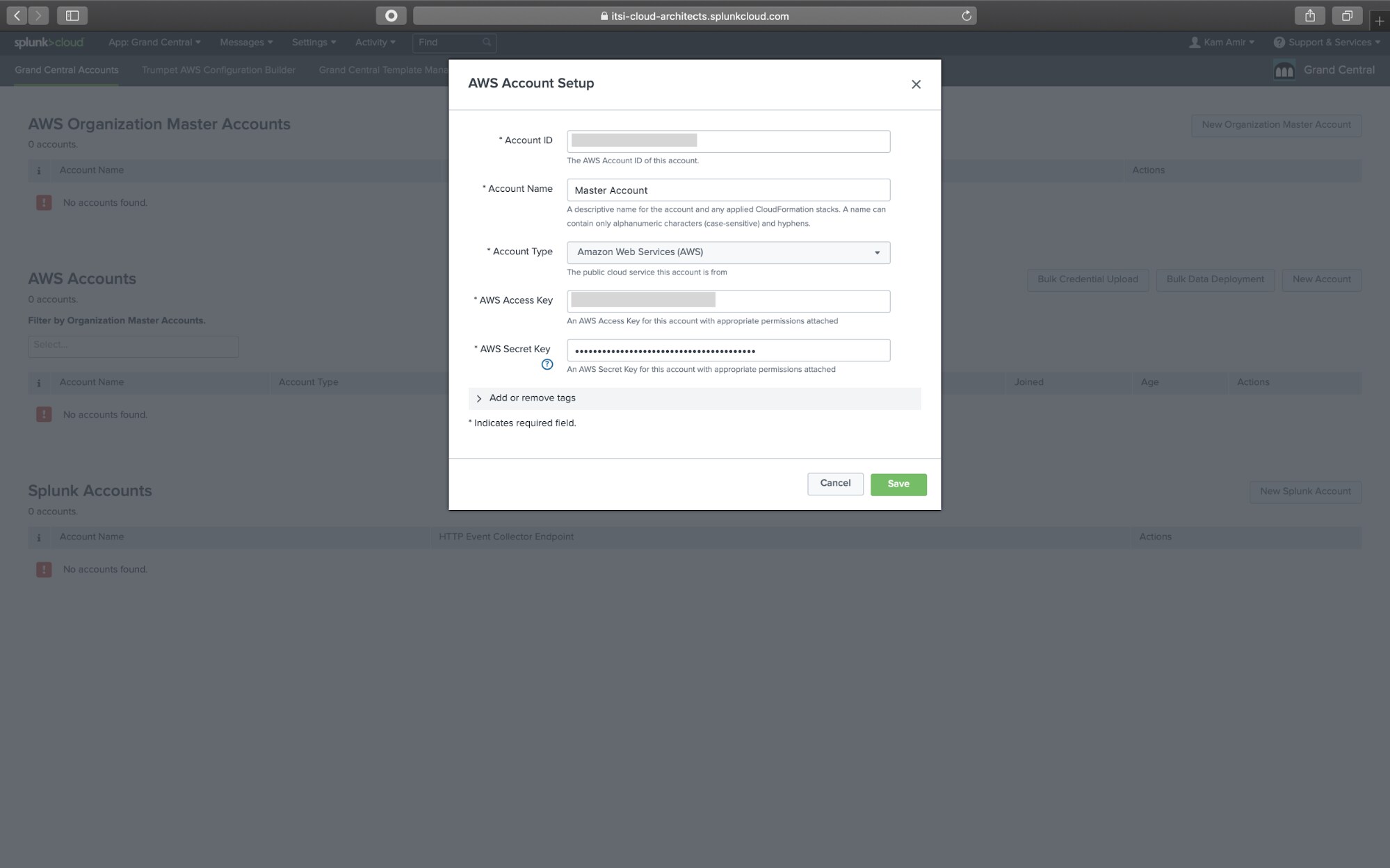
Task: Open a new tab with plus
Action: click(x=1380, y=21)
